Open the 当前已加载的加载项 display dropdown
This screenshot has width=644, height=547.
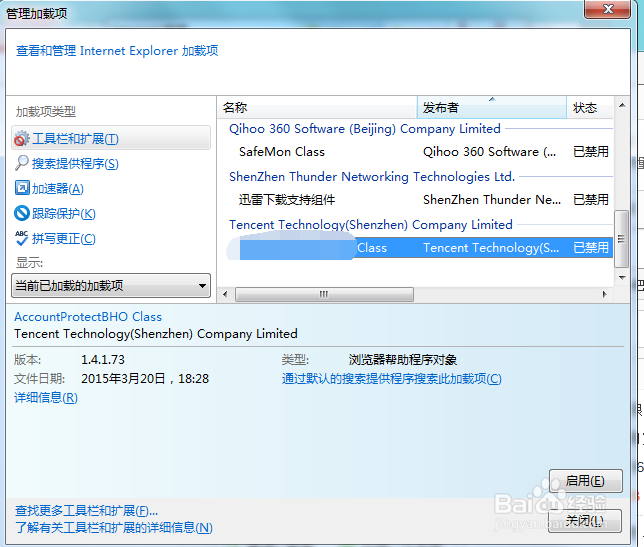coord(111,285)
